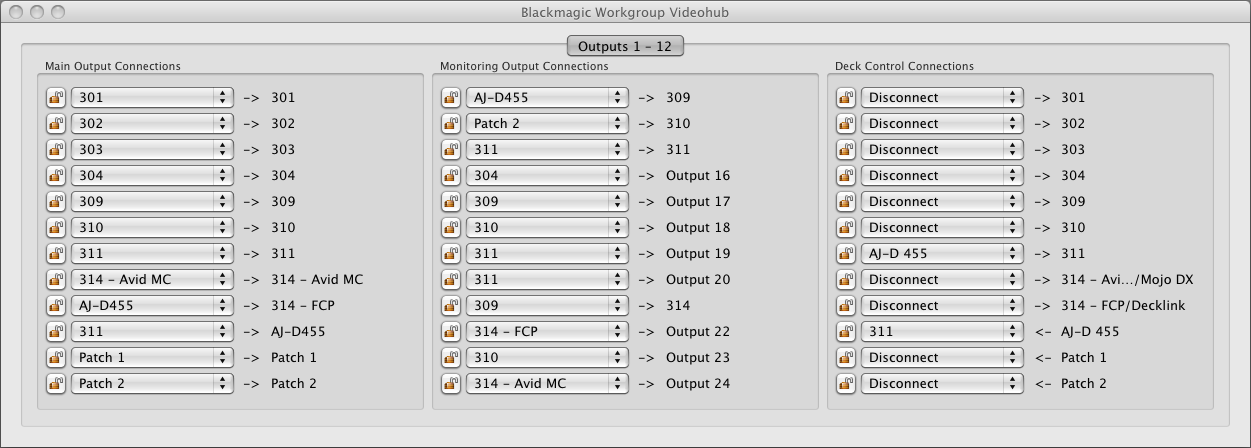This screenshot has height=448, width=1251.
Task: Toggle lock for Deck Control 301 row
Action: [846, 98]
